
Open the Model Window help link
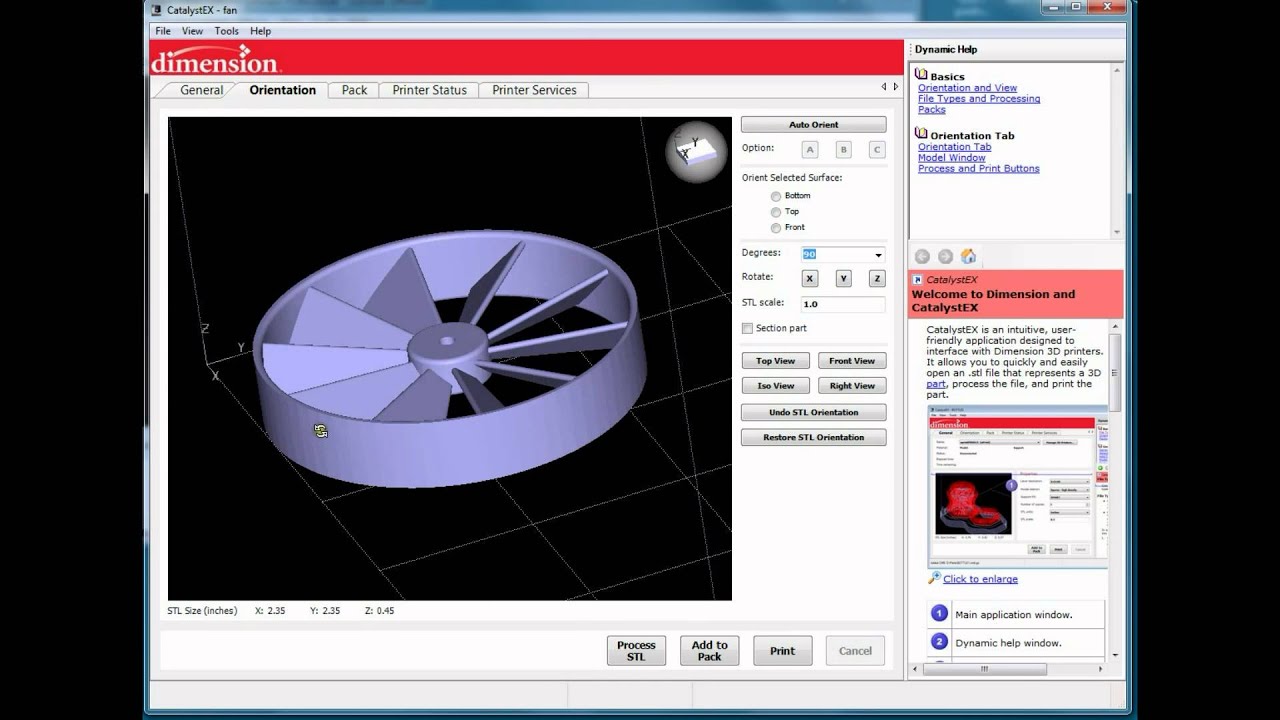click(x=952, y=158)
